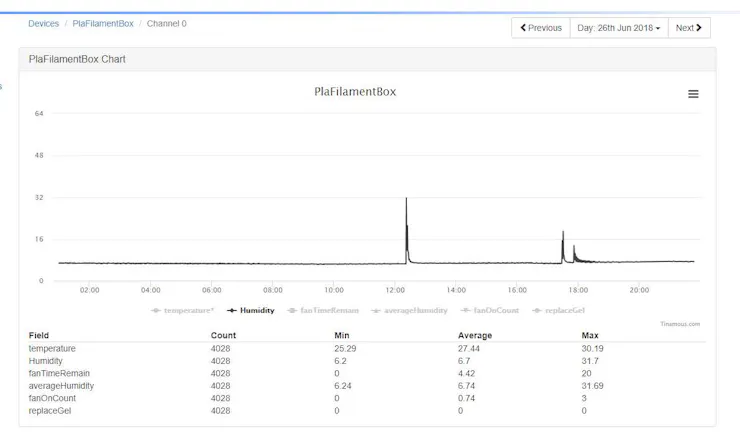
Task: Show the fanOnCount series
Action: [x=492, y=310]
